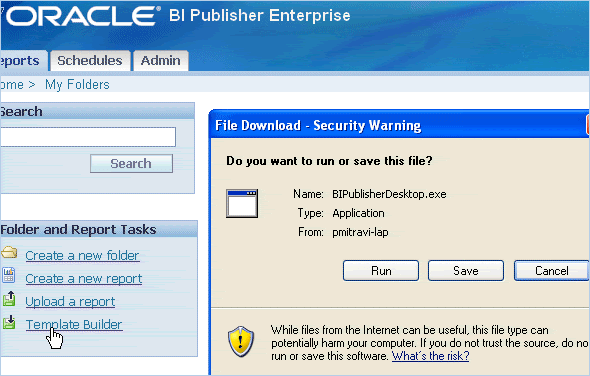Open the Schedules tab
This screenshot has height=376, width=590.
(90, 61)
